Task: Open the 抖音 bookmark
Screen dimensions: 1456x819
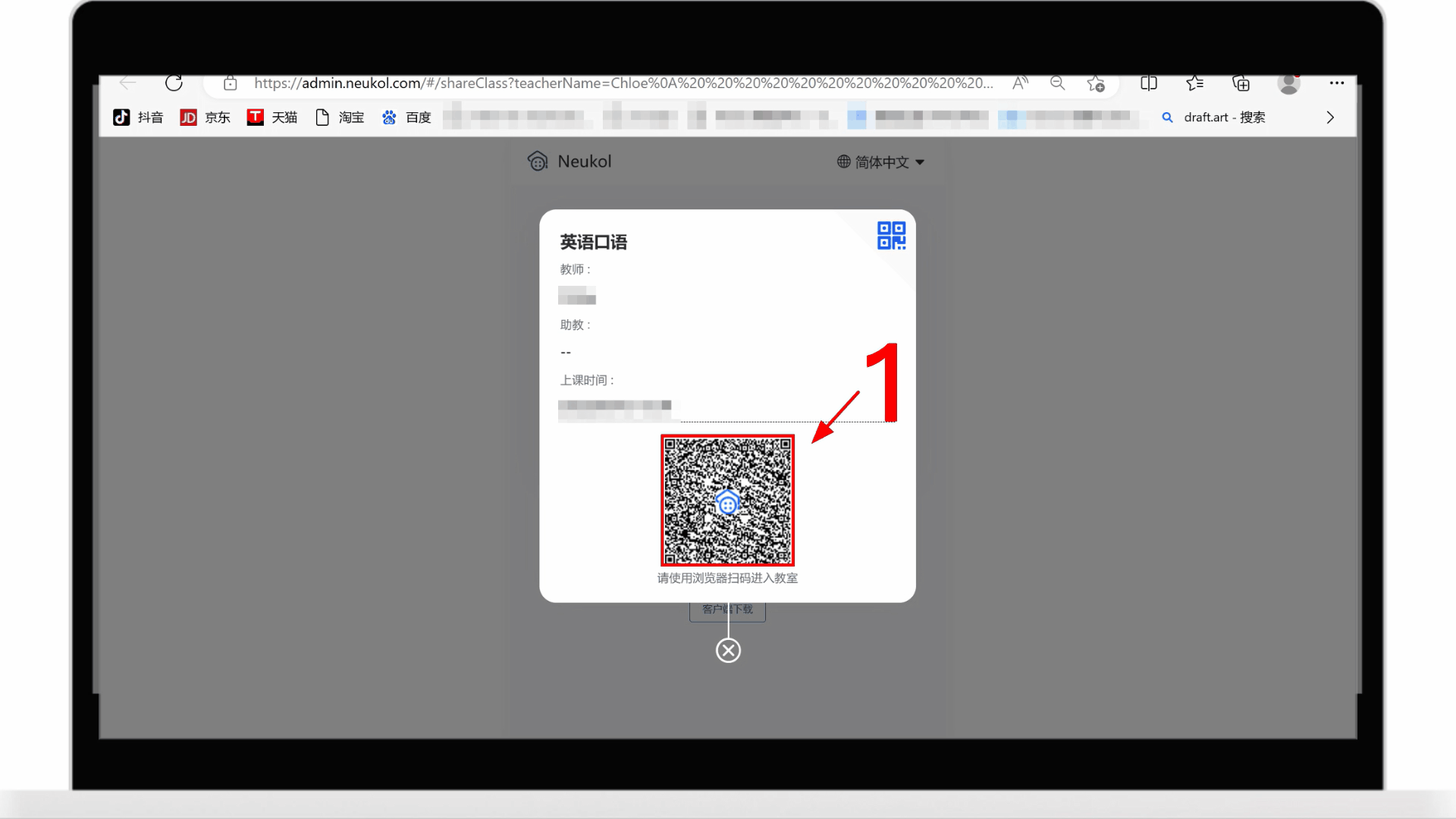Action: click(138, 118)
